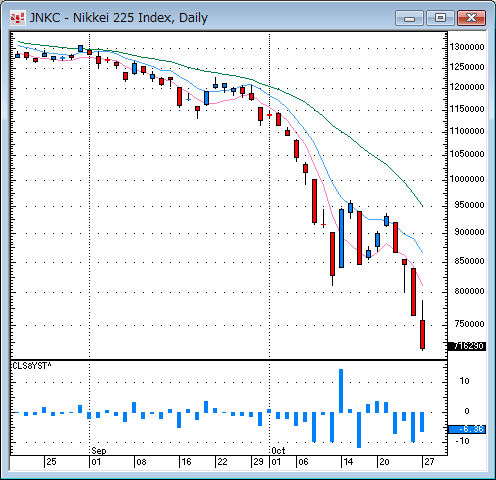
Task: Click the -10 label on indicator axis
Action: tap(463, 441)
